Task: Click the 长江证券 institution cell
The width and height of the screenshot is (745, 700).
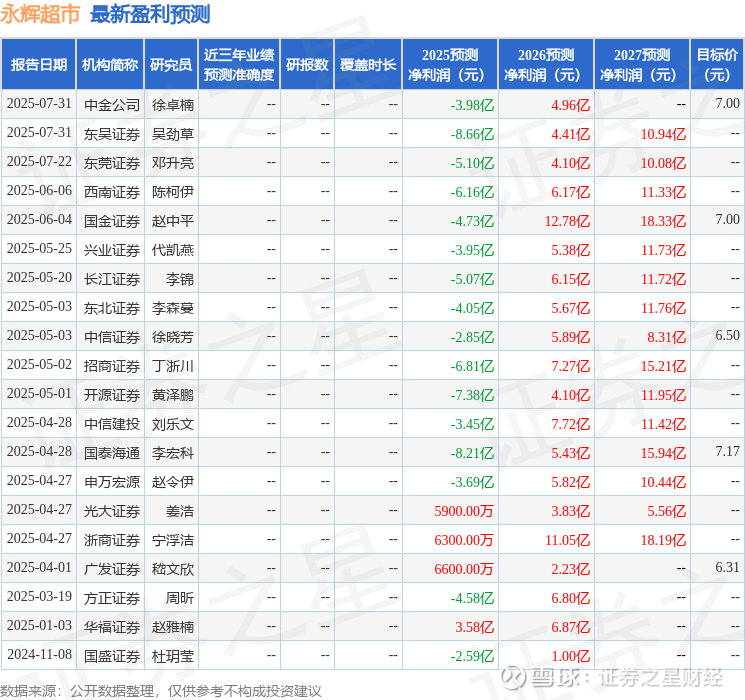Action: 112,279
